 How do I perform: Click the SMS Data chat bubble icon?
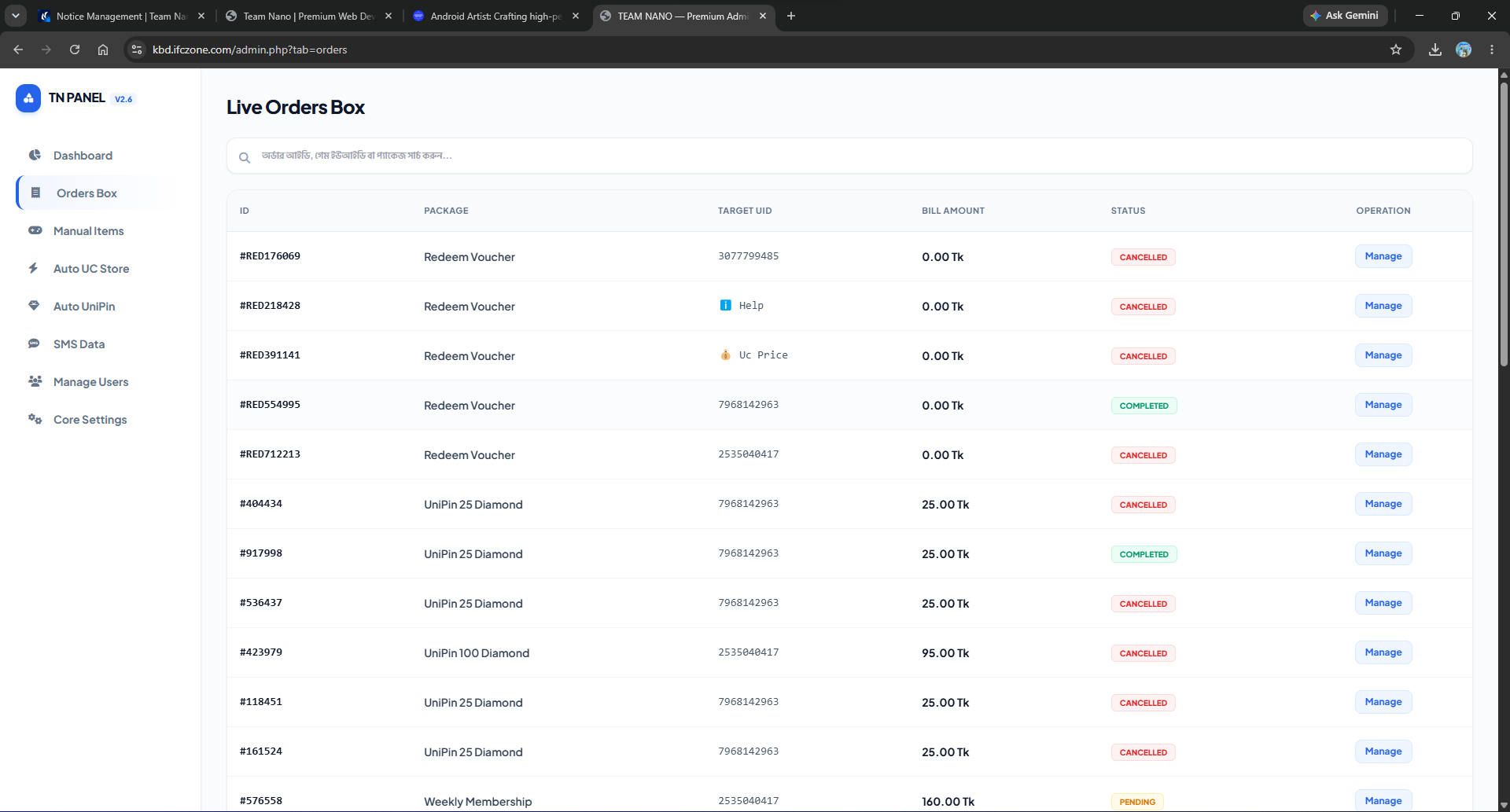click(34, 344)
